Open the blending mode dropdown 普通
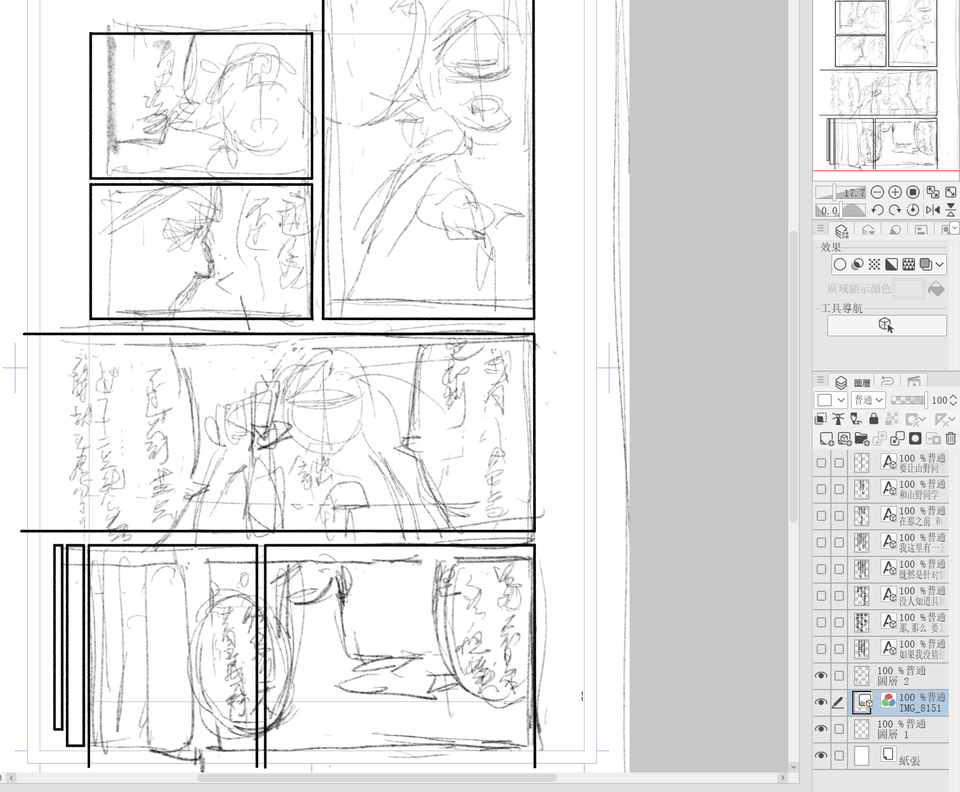 (x=866, y=399)
